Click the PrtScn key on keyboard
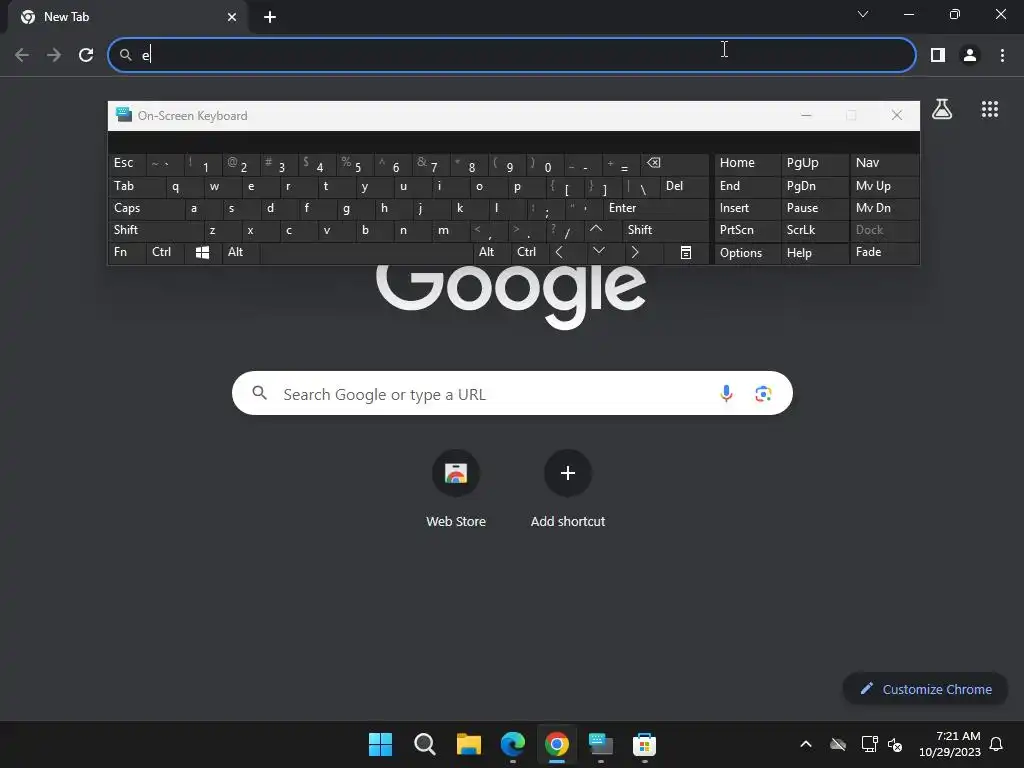This screenshot has width=1024, height=768. [747, 230]
